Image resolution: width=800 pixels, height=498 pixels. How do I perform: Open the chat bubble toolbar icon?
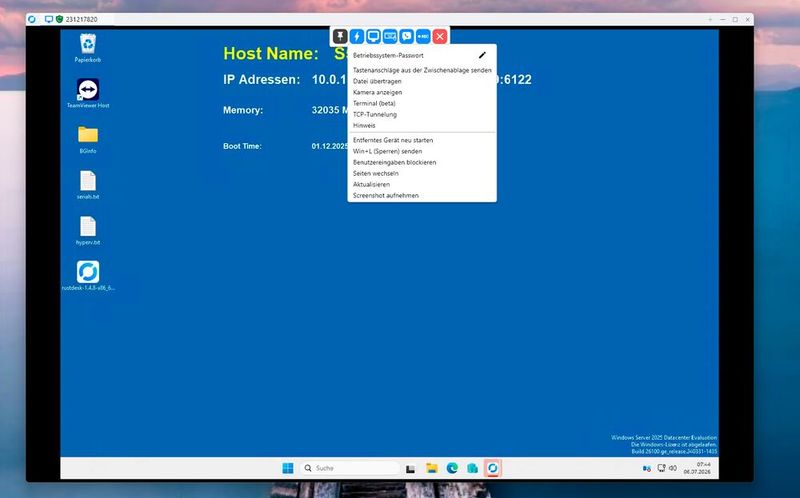coord(407,36)
